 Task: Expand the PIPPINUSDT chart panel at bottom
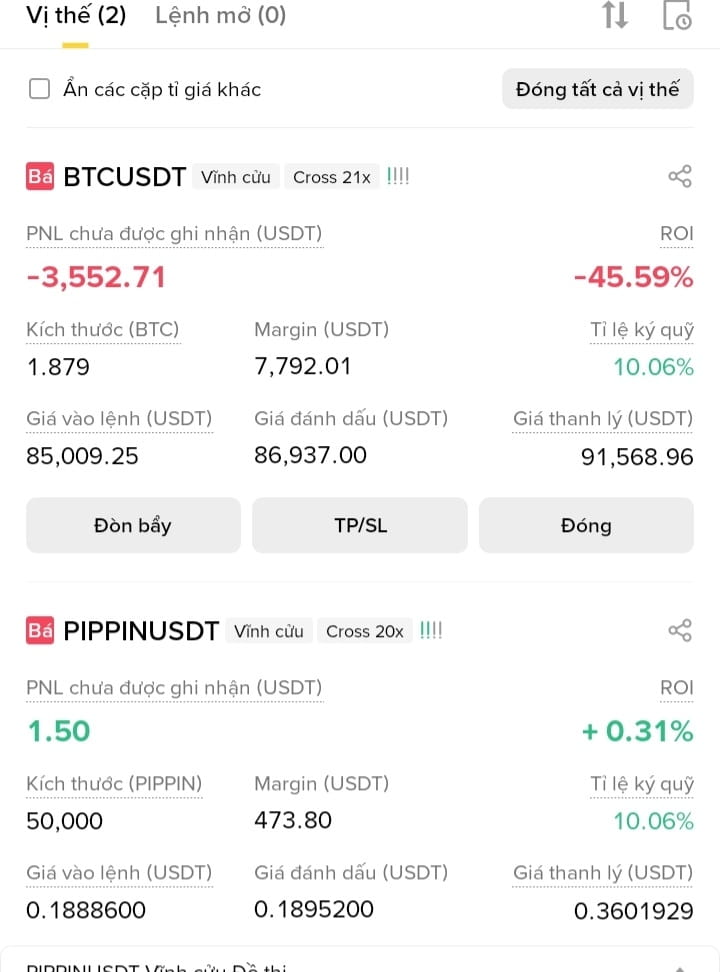[x=360, y=961]
